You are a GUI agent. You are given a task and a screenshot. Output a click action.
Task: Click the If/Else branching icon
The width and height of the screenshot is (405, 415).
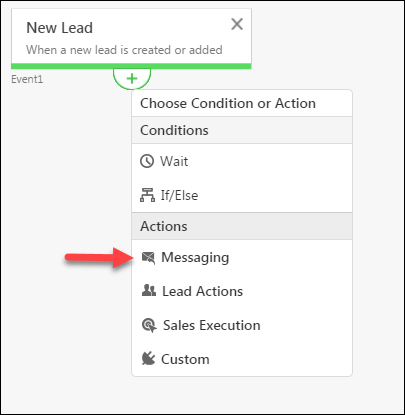tap(147, 195)
